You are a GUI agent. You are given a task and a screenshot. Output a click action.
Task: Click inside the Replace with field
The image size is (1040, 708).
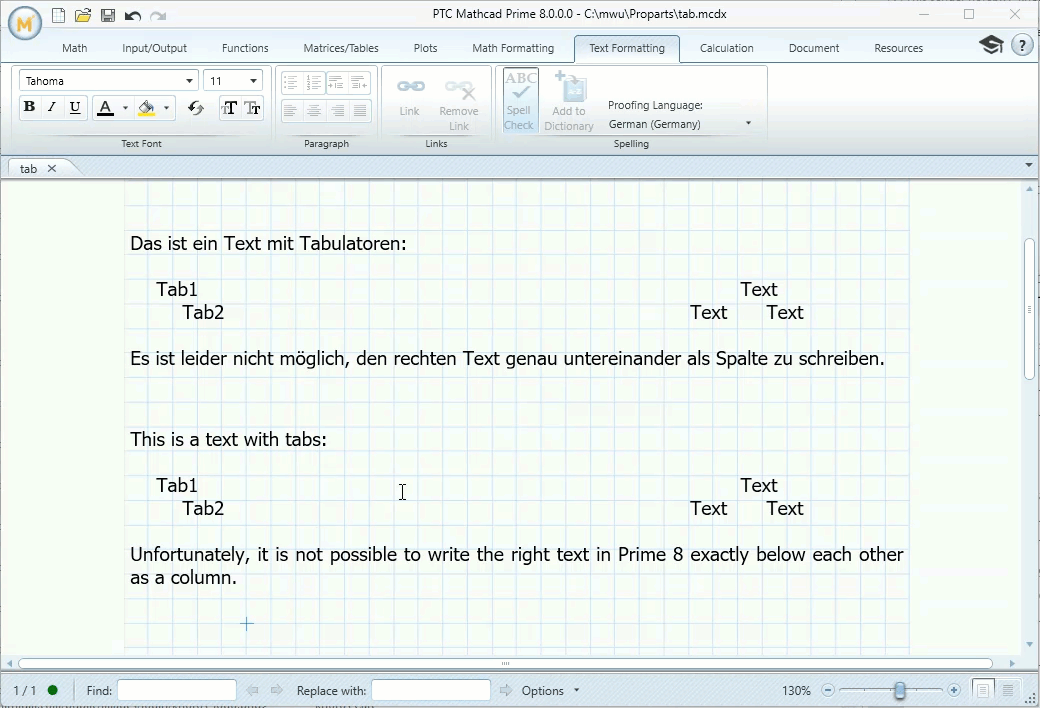click(x=430, y=690)
